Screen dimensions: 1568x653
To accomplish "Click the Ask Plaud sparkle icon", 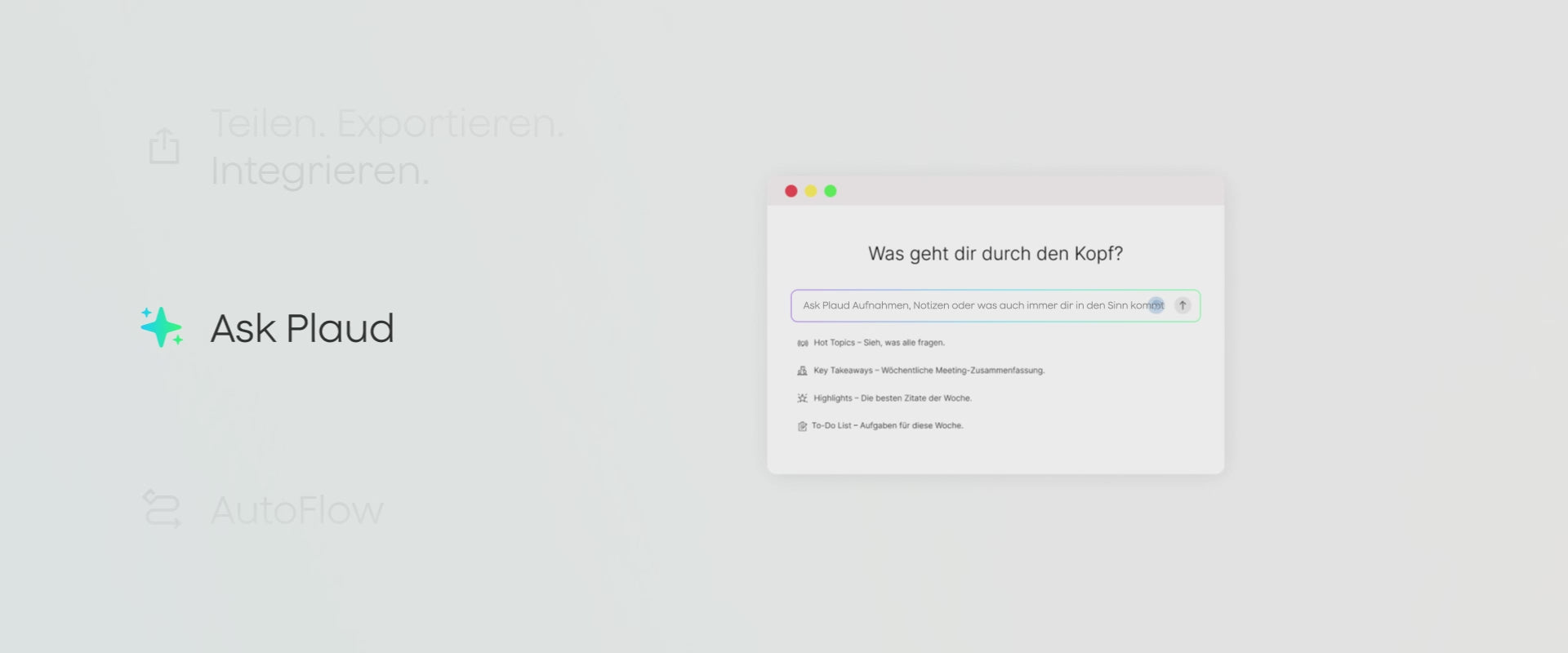I will (x=162, y=327).
